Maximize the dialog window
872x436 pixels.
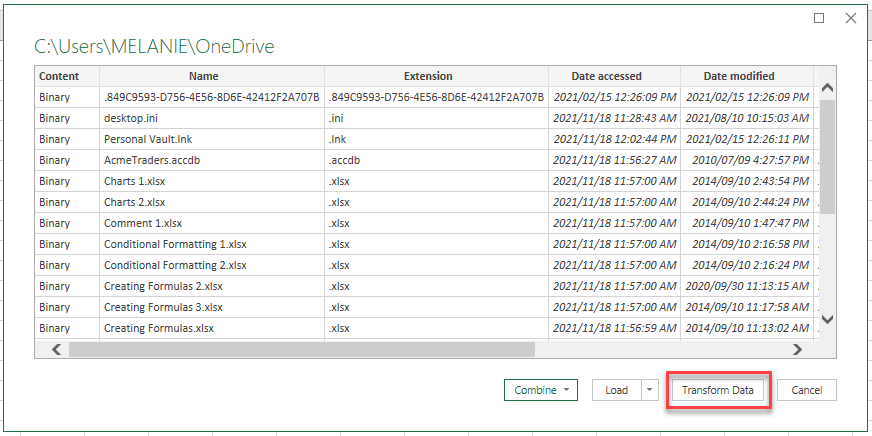(819, 18)
